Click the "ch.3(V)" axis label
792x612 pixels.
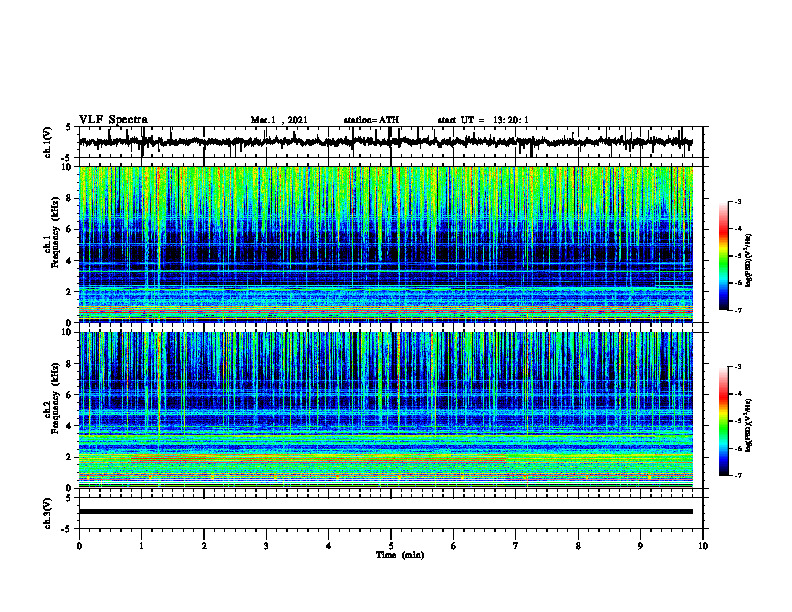[x=48, y=513]
